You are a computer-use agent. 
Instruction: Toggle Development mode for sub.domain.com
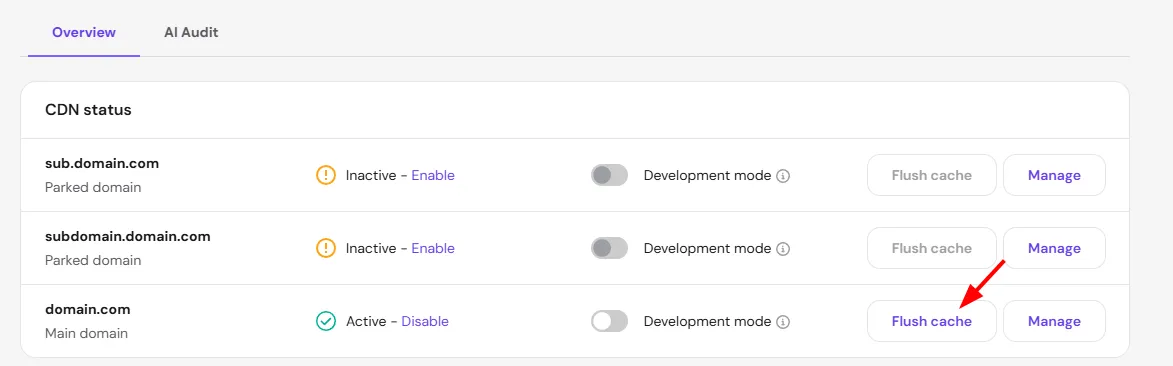point(610,175)
